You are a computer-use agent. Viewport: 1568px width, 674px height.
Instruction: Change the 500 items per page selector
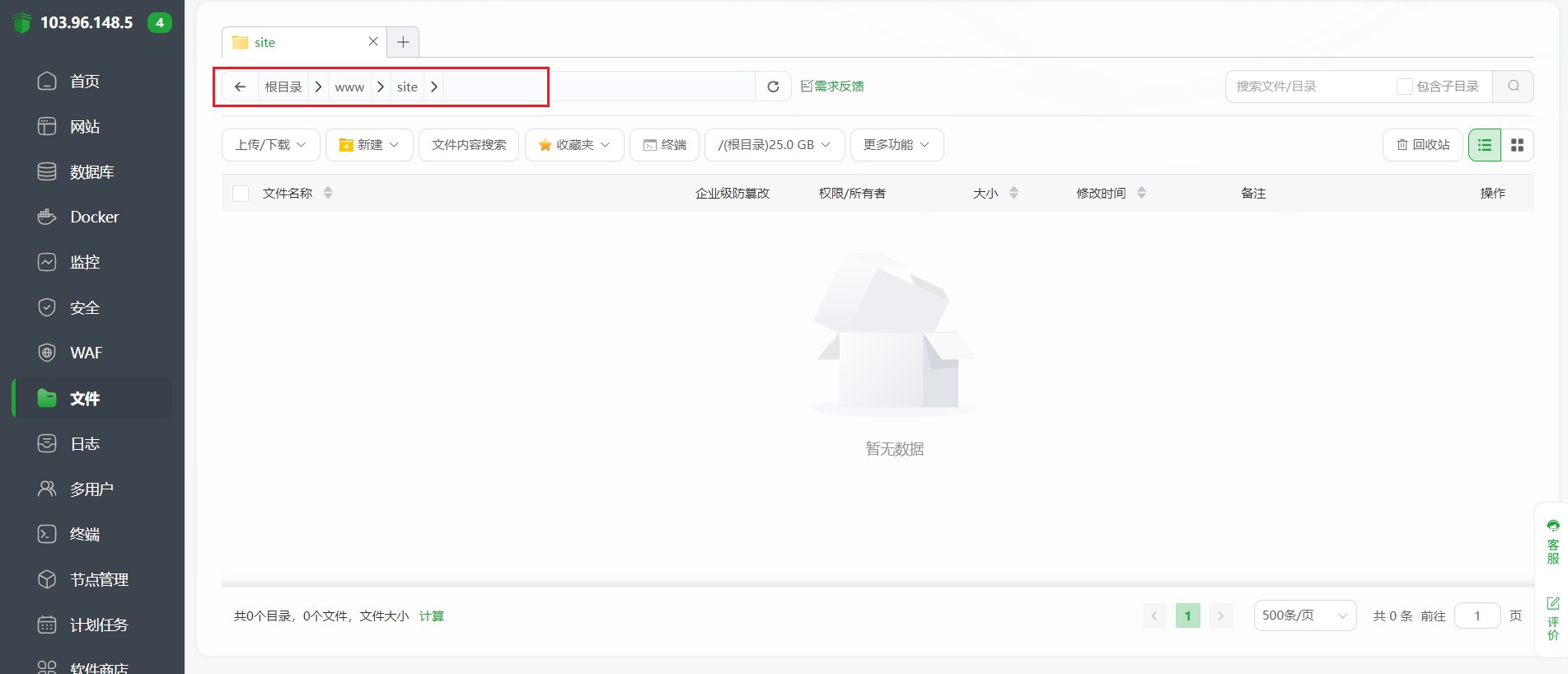[1304, 615]
